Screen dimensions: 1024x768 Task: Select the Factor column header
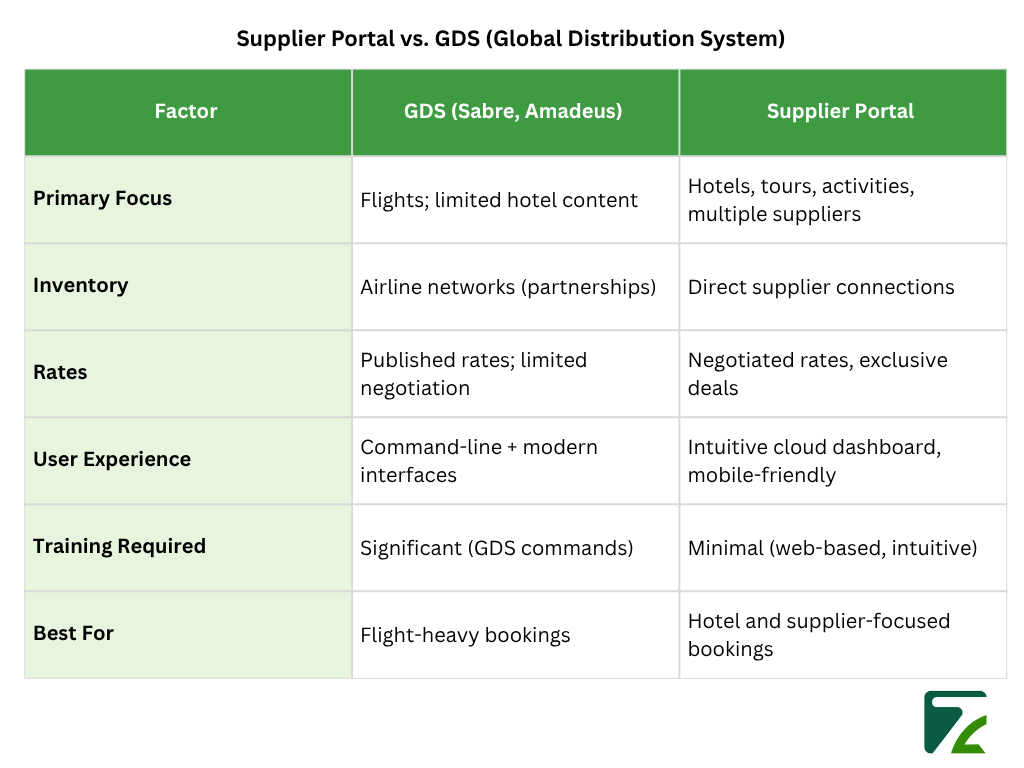click(186, 111)
